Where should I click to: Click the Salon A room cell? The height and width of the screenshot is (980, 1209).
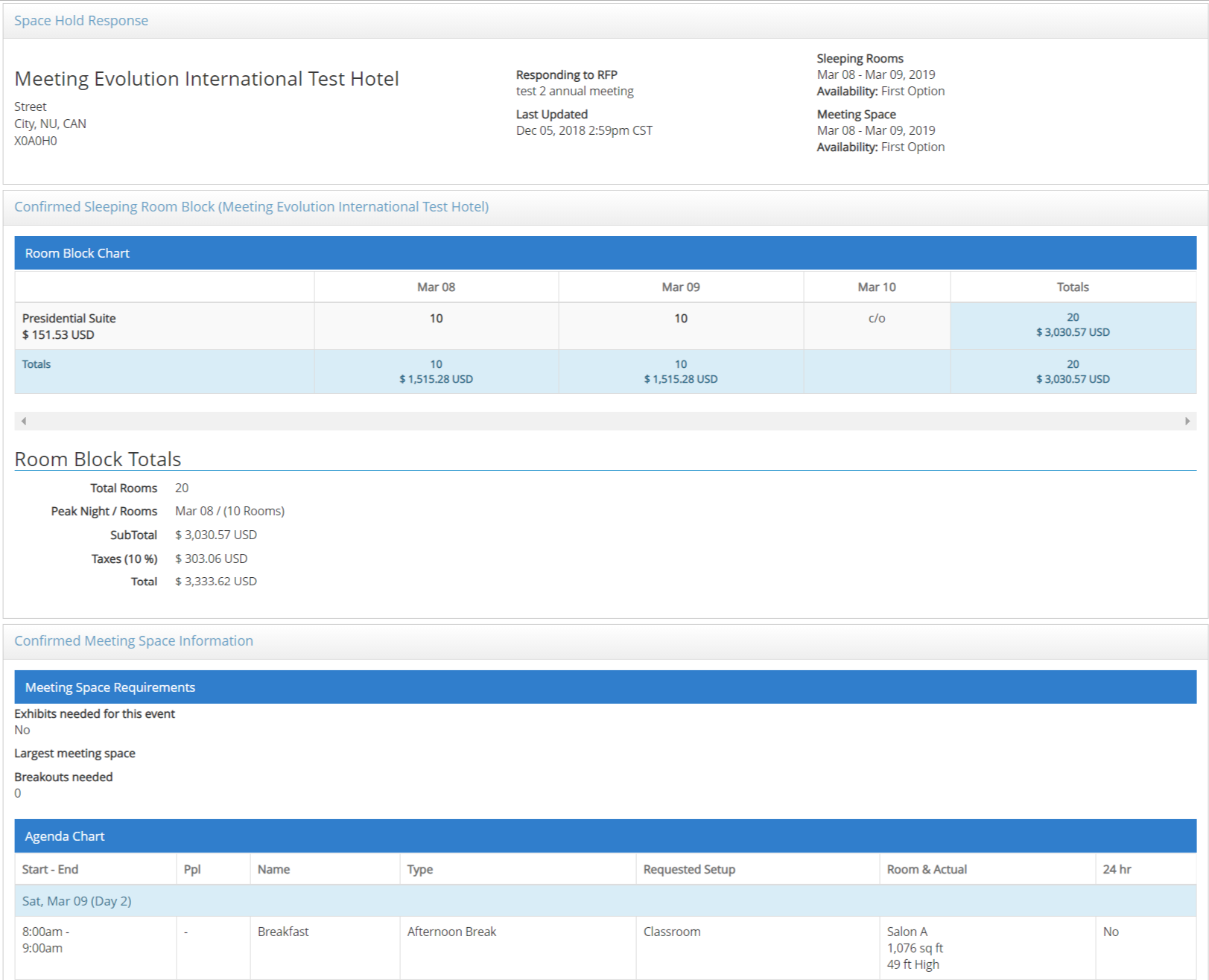pyautogui.click(x=907, y=932)
